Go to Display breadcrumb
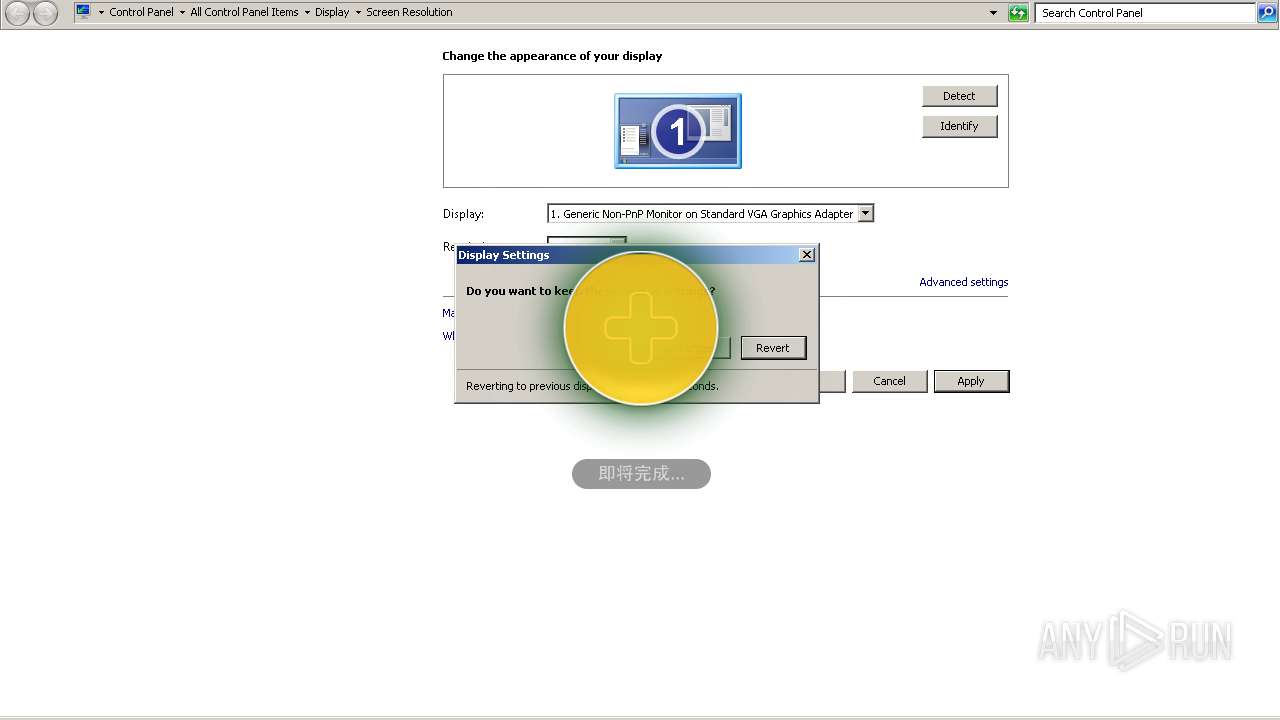The height and width of the screenshot is (720, 1280). tap(332, 13)
